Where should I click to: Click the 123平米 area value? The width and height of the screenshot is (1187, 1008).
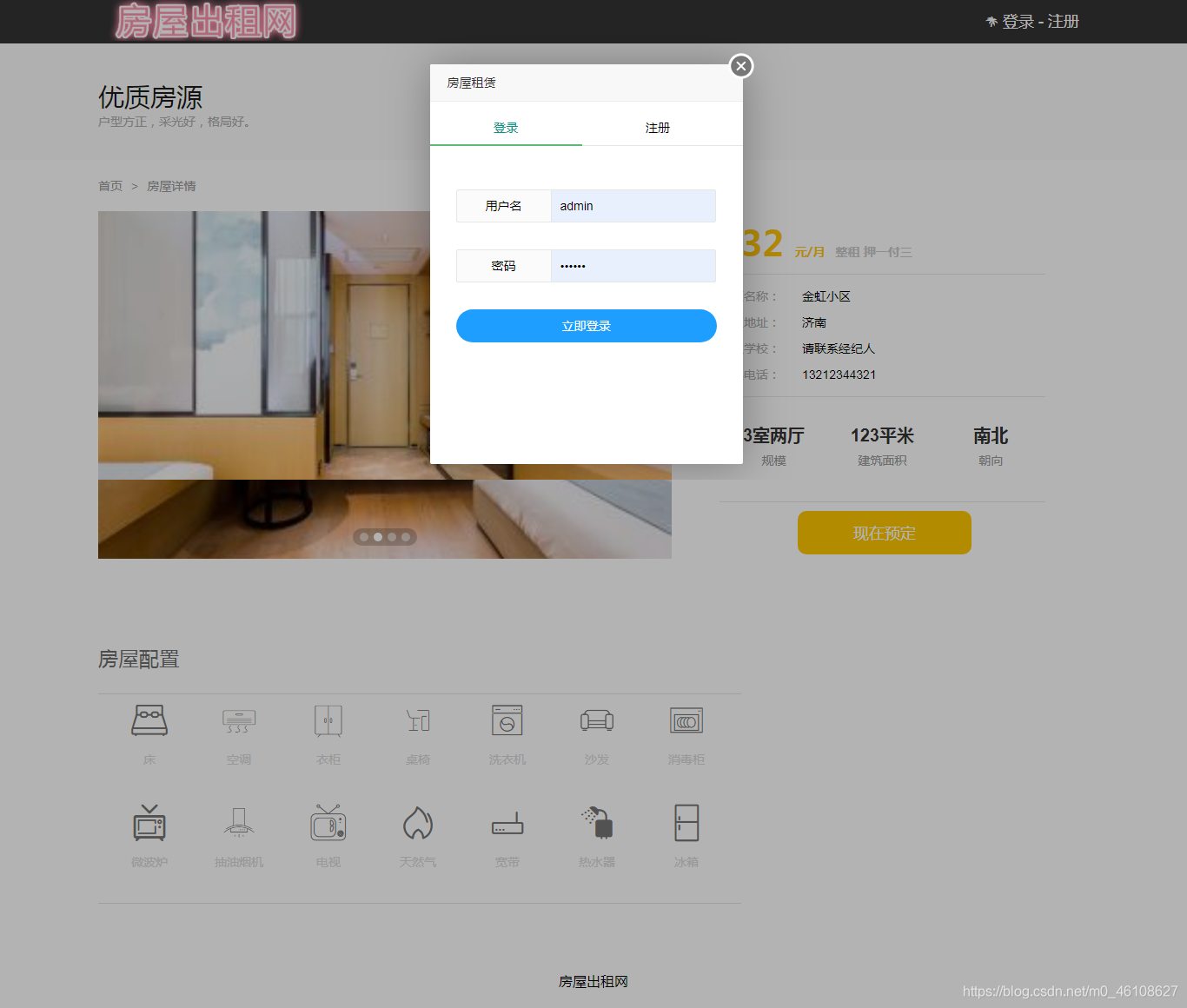pos(882,435)
